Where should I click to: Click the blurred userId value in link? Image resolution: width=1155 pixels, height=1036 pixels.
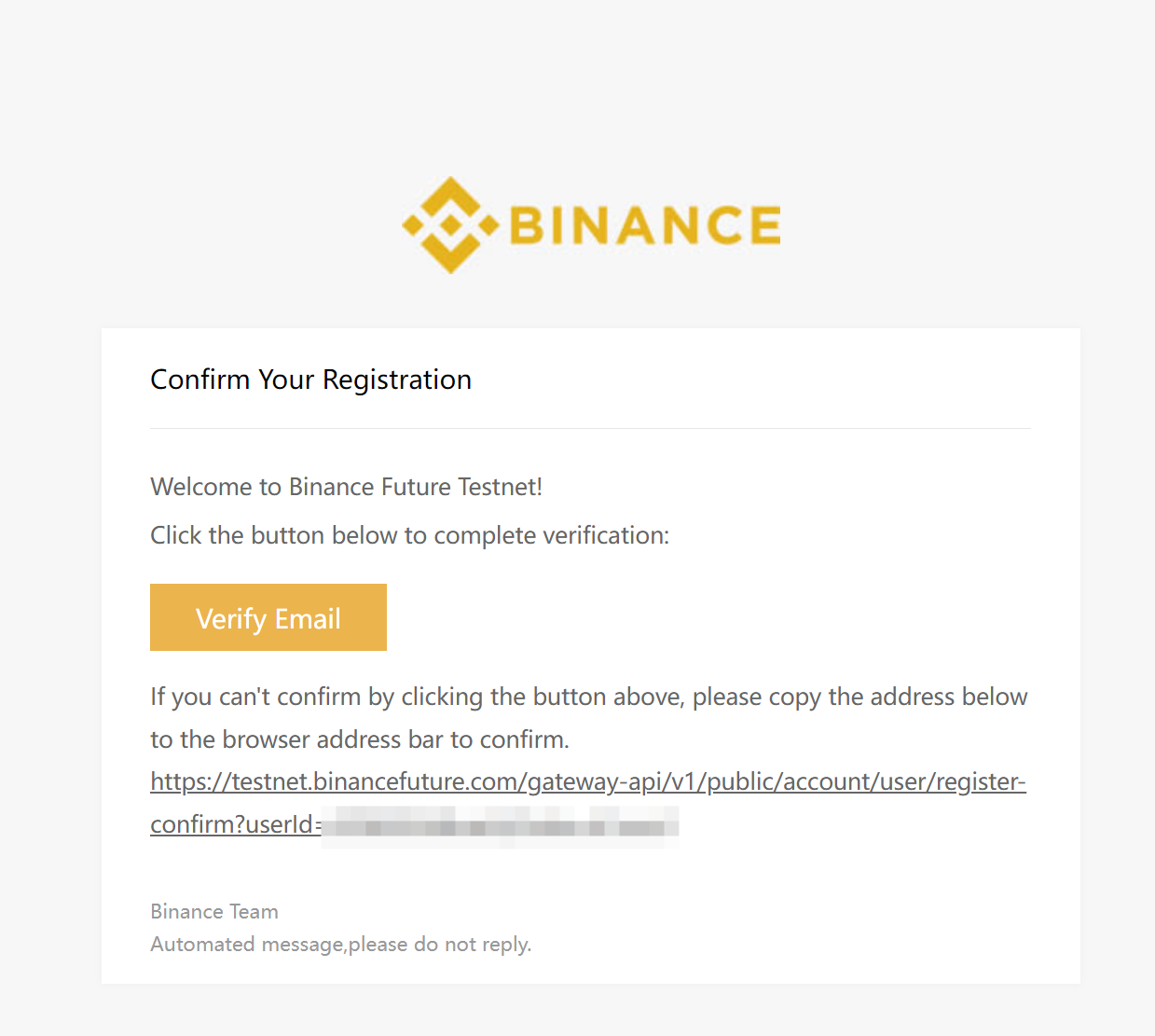coord(501,825)
